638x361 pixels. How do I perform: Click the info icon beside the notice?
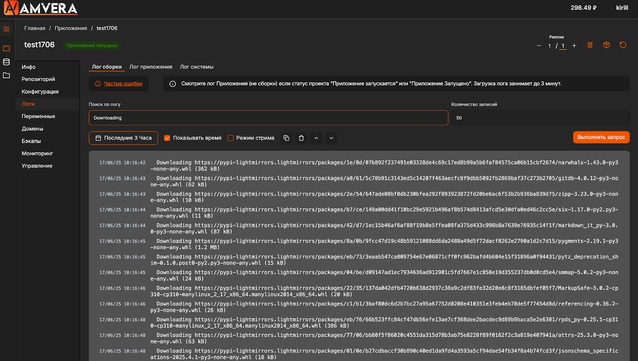[x=173, y=84]
